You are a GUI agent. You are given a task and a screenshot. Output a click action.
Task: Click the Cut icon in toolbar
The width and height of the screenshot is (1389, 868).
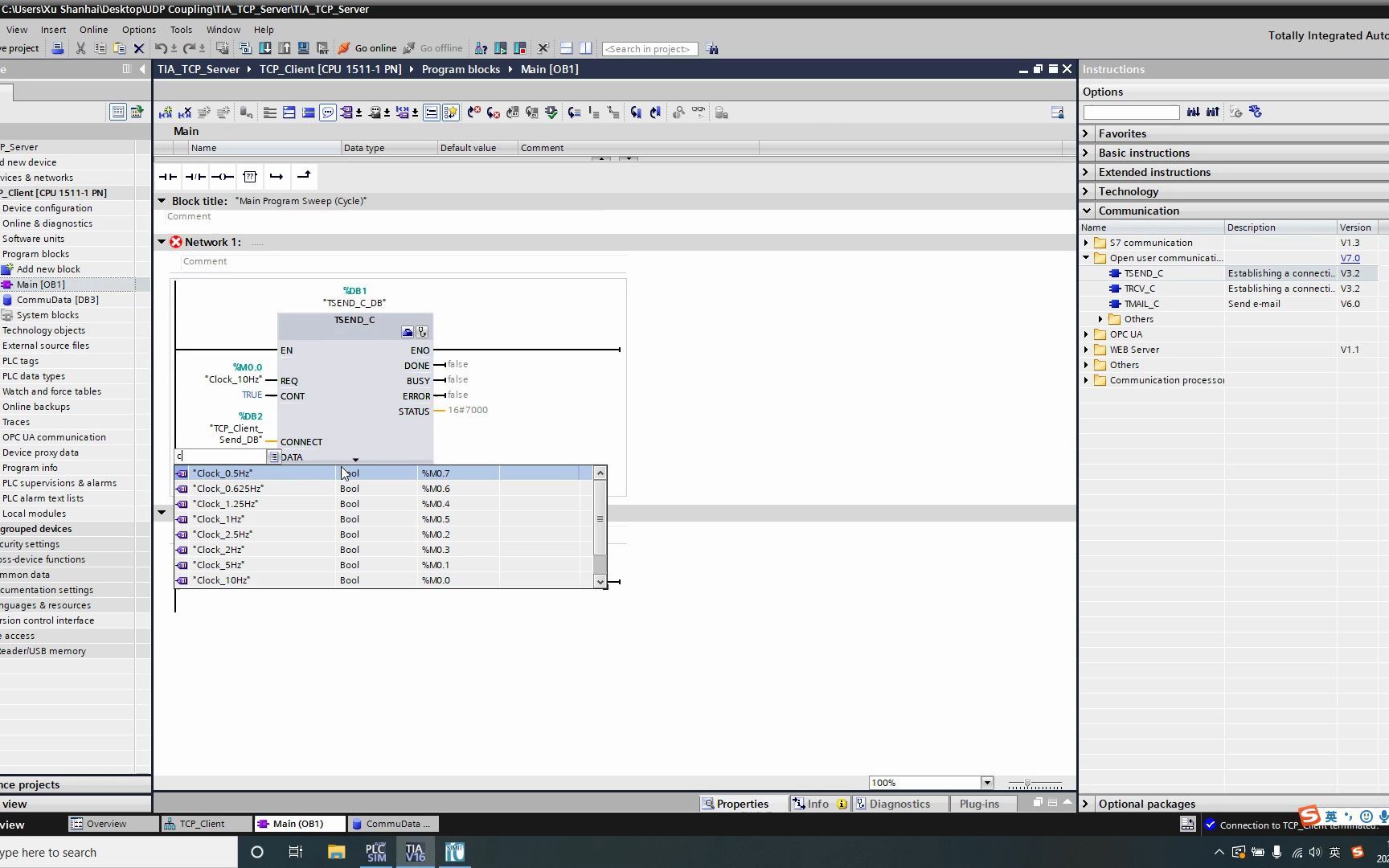[x=80, y=48]
